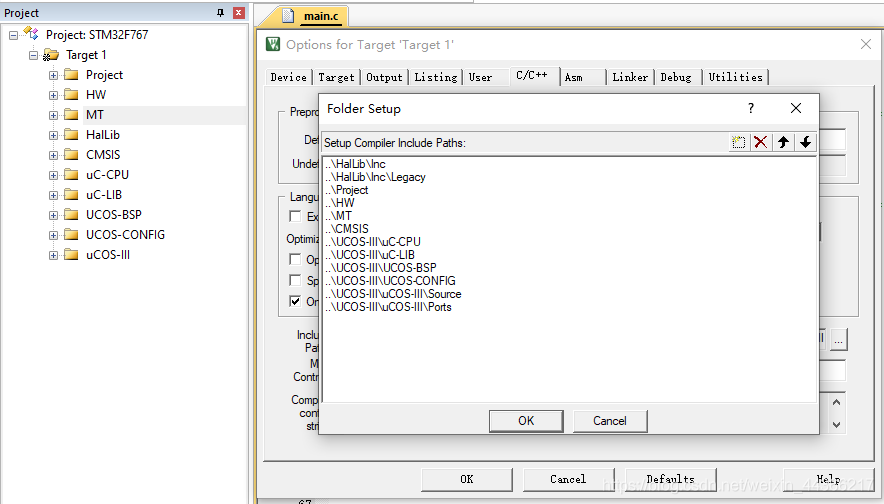Open the Debug tab
This screenshot has width=884, height=504.
point(676,77)
